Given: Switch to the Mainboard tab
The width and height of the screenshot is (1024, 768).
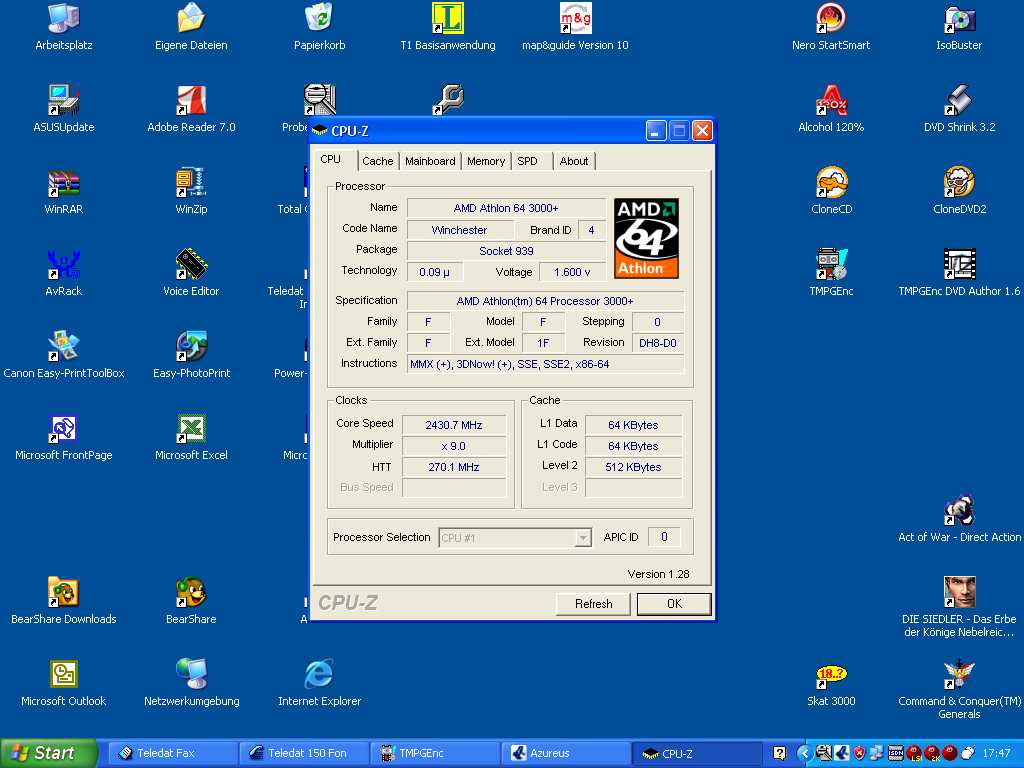Looking at the screenshot, I should (x=430, y=161).
